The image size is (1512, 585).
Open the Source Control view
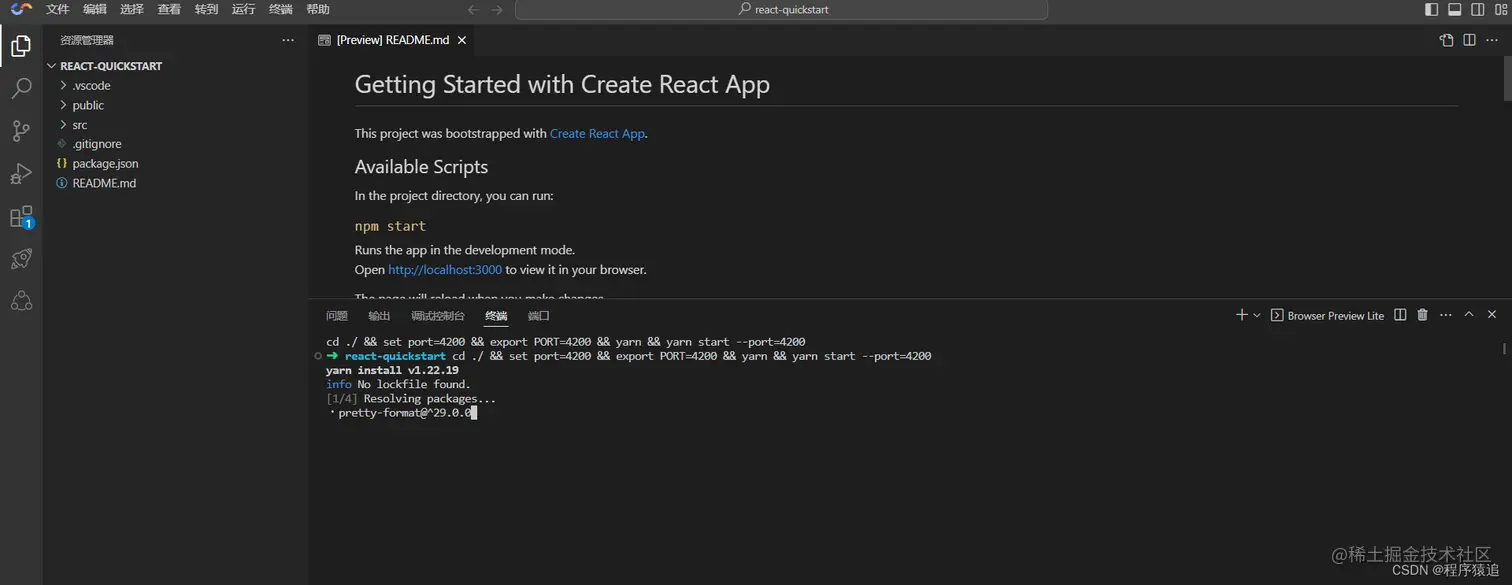[21, 131]
